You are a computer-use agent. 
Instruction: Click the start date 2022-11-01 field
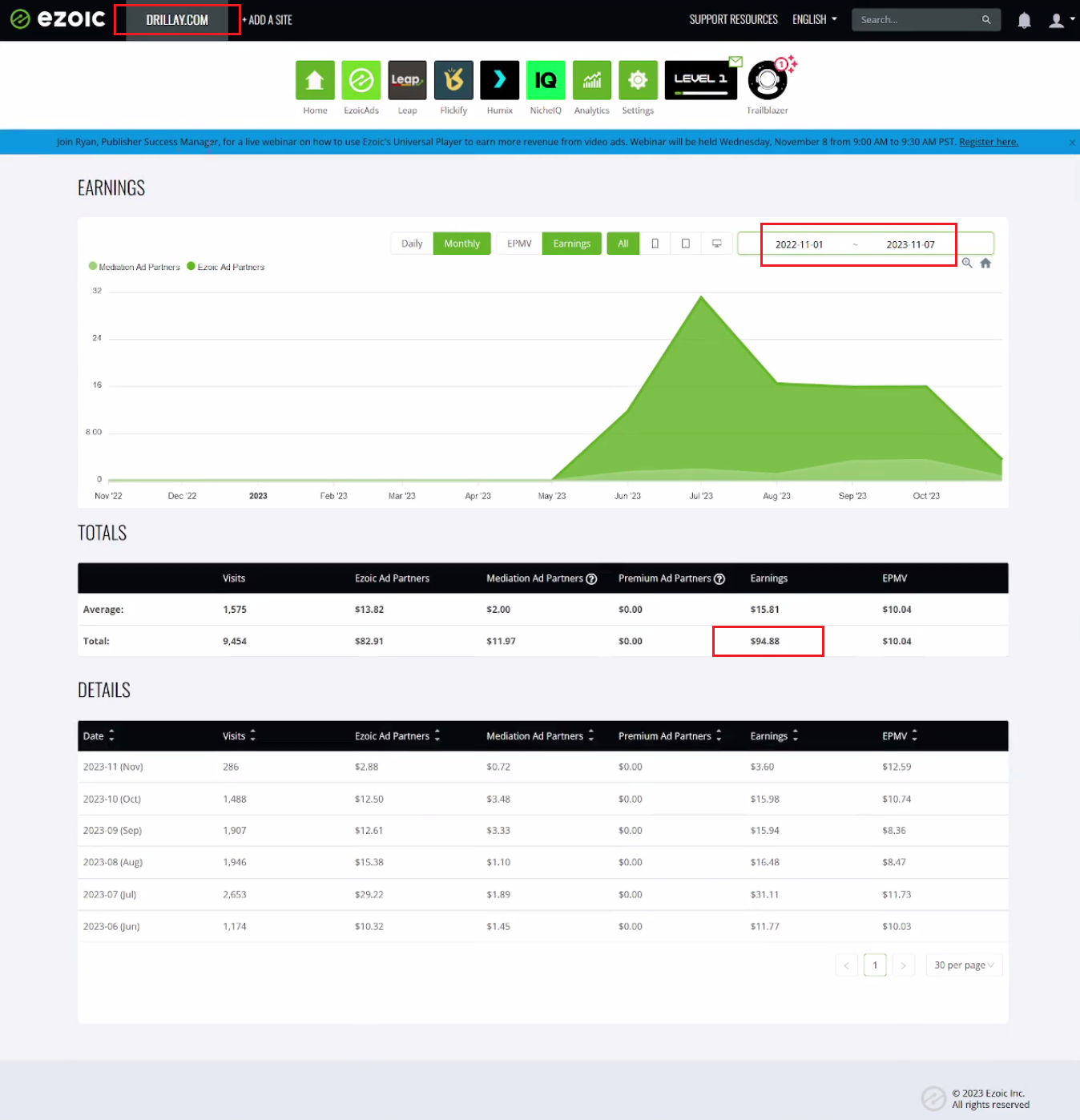799,244
